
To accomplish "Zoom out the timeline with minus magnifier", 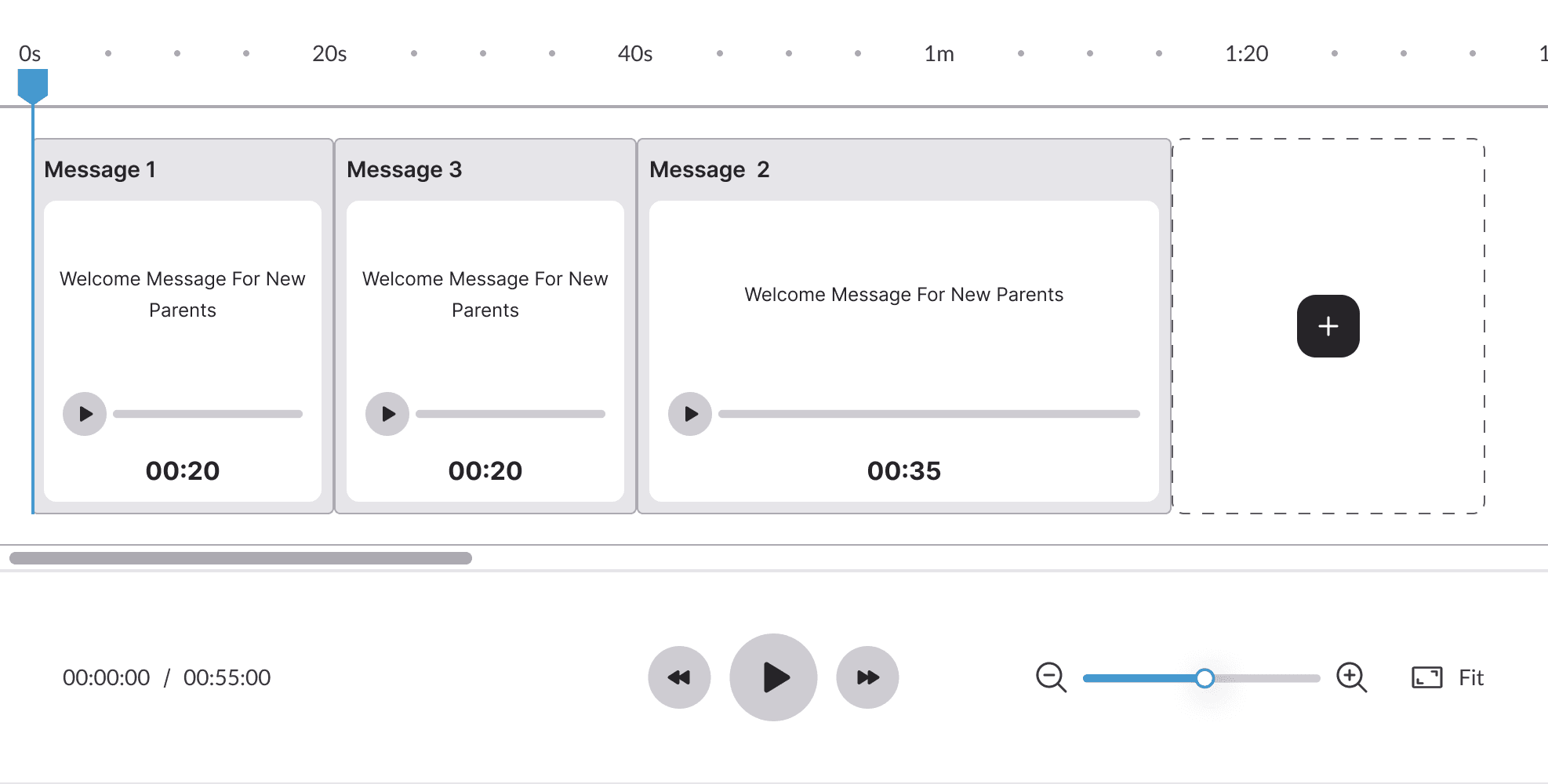I will point(1051,677).
